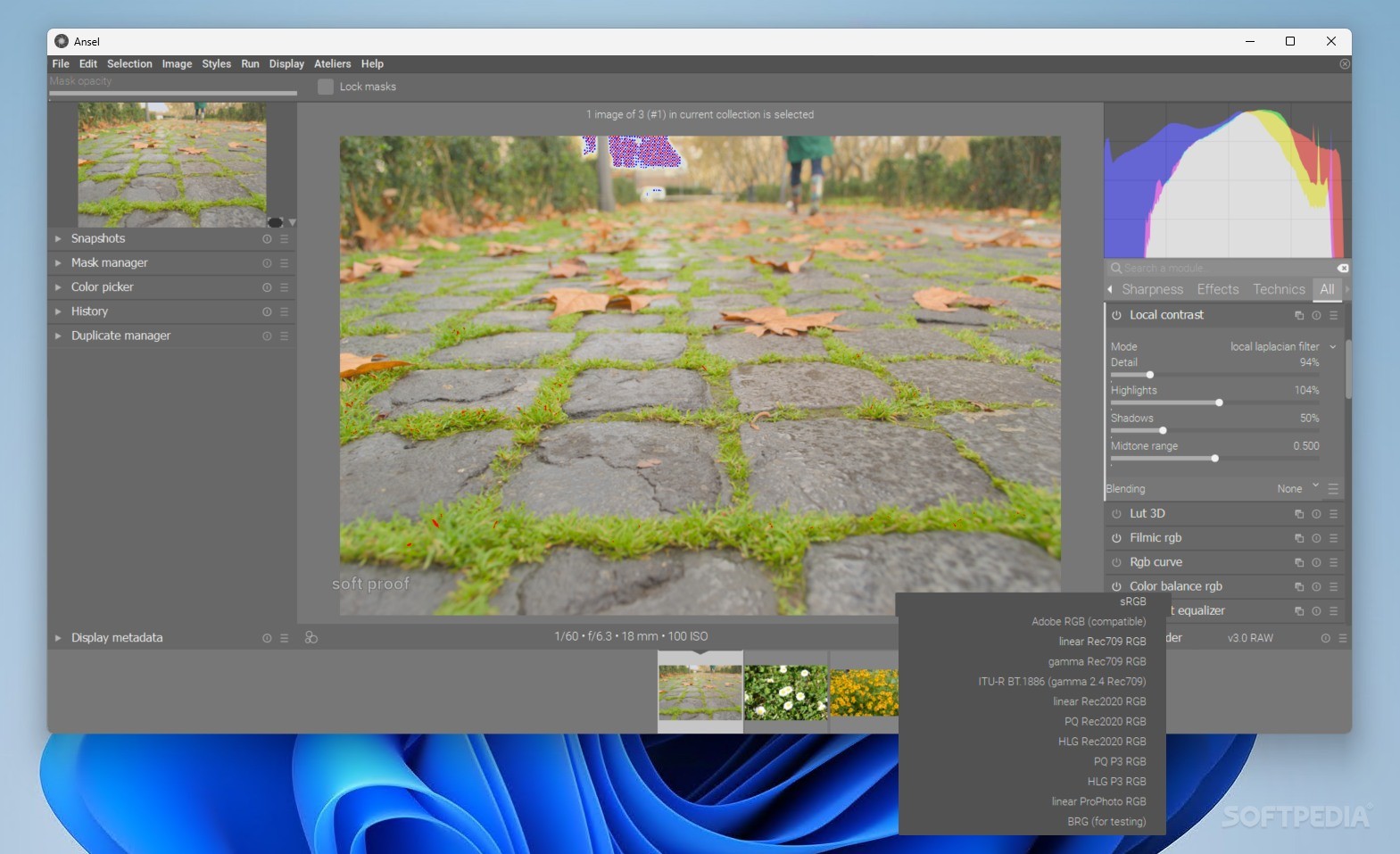Select the yellow flowers filmstrip thumbnail
This screenshot has width=1400, height=854.
[864, 692]
